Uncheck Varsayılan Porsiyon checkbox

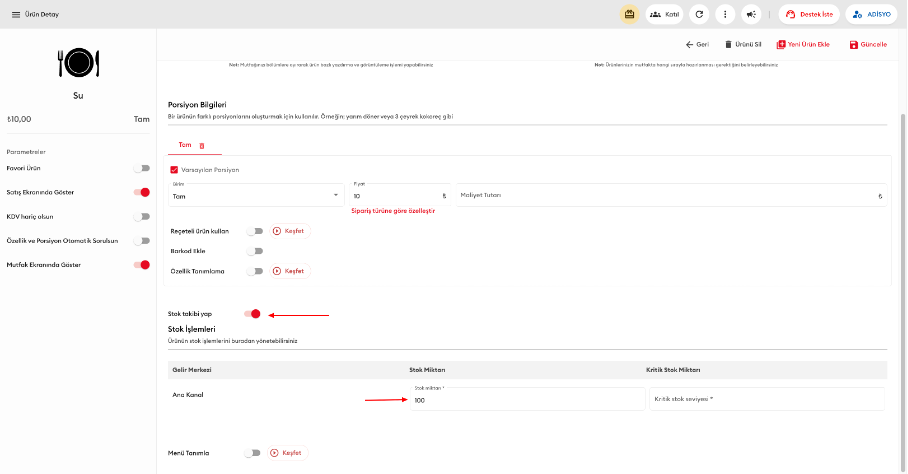[x=174, y=170]
